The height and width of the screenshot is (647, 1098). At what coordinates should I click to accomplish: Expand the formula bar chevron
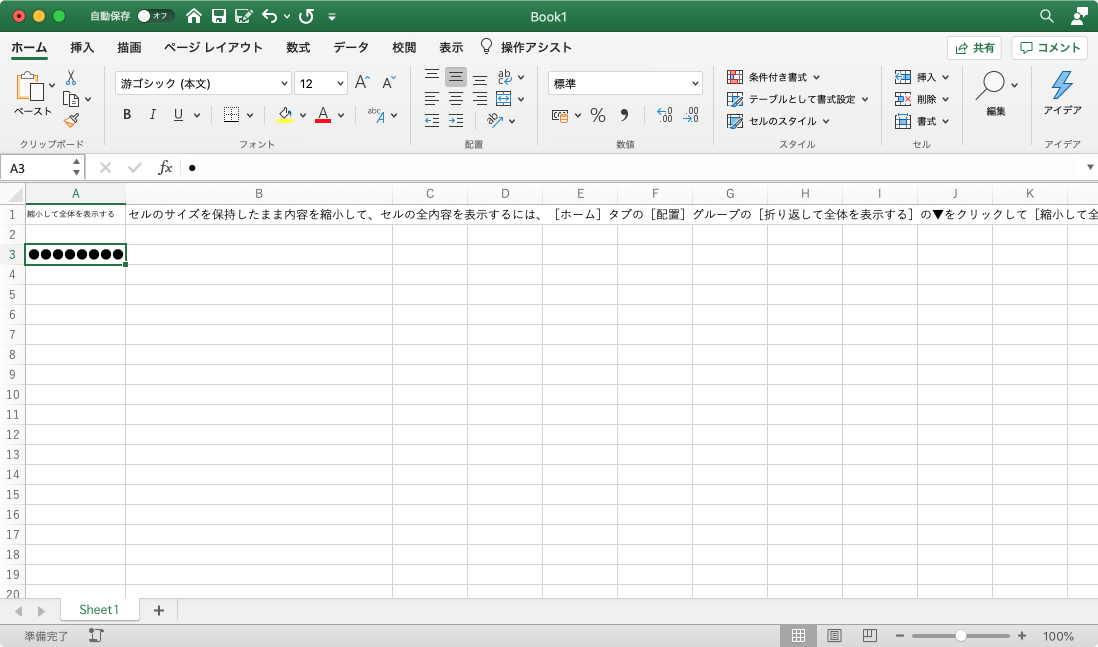pyautogui.click(x=1090, y=167)
